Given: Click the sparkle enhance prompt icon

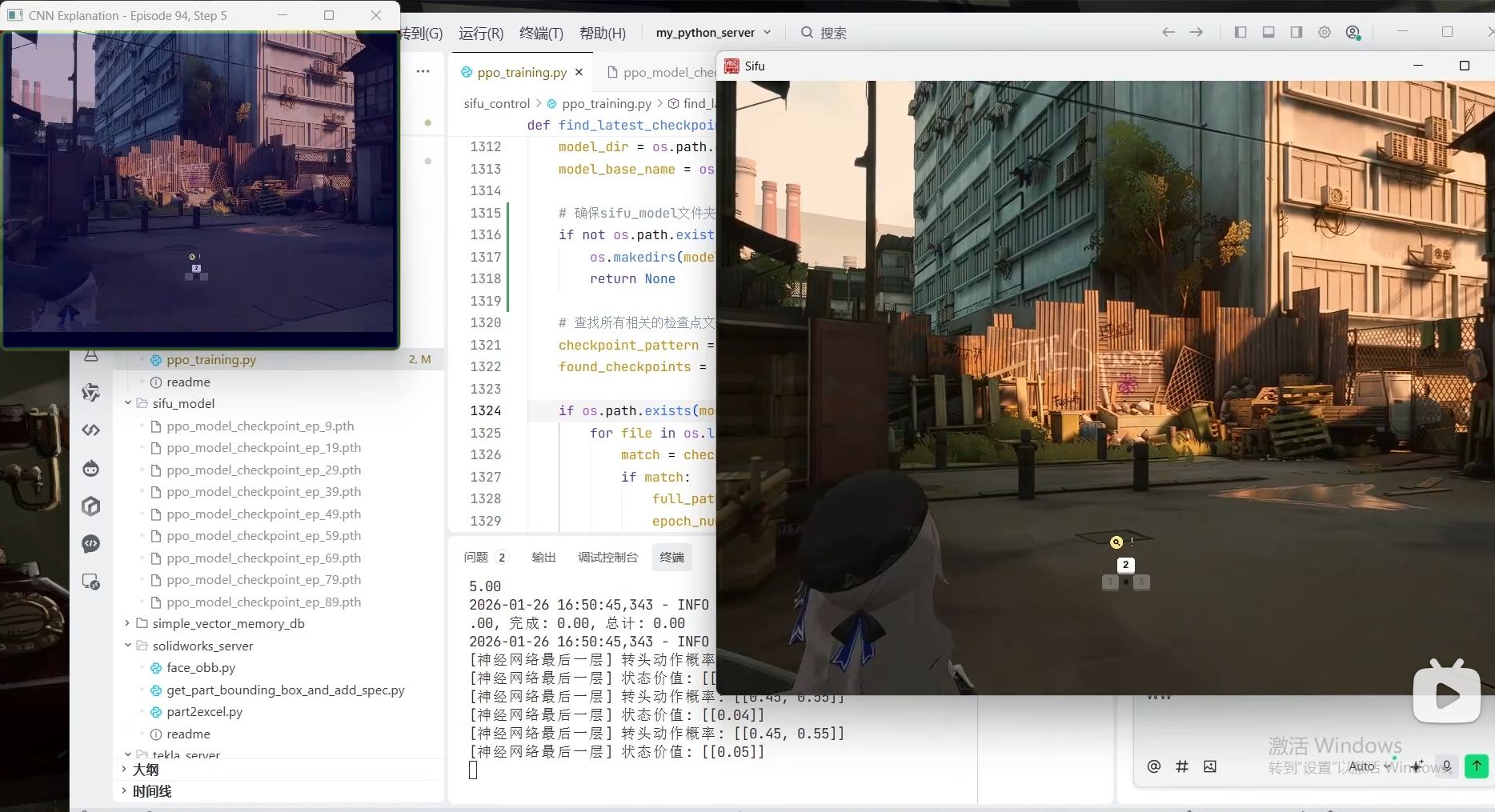Looking at the screenshot, I should (1417, 766).
